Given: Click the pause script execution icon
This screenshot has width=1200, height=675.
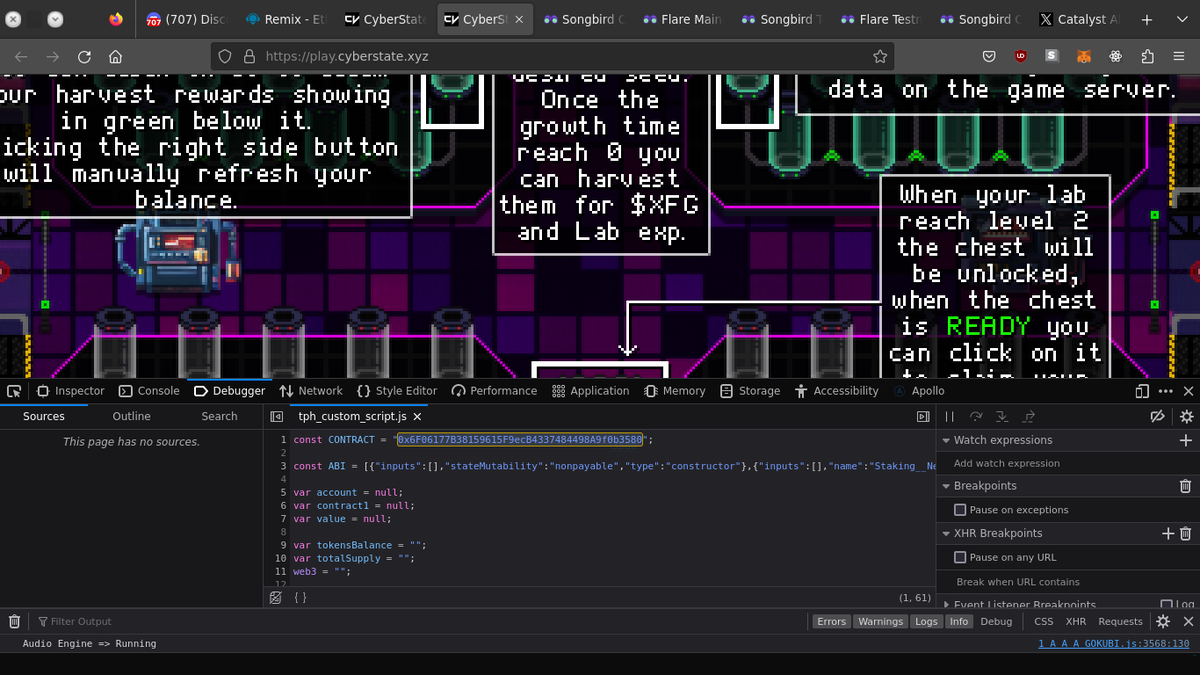Looking at the screenshot, I should [950, 416].
